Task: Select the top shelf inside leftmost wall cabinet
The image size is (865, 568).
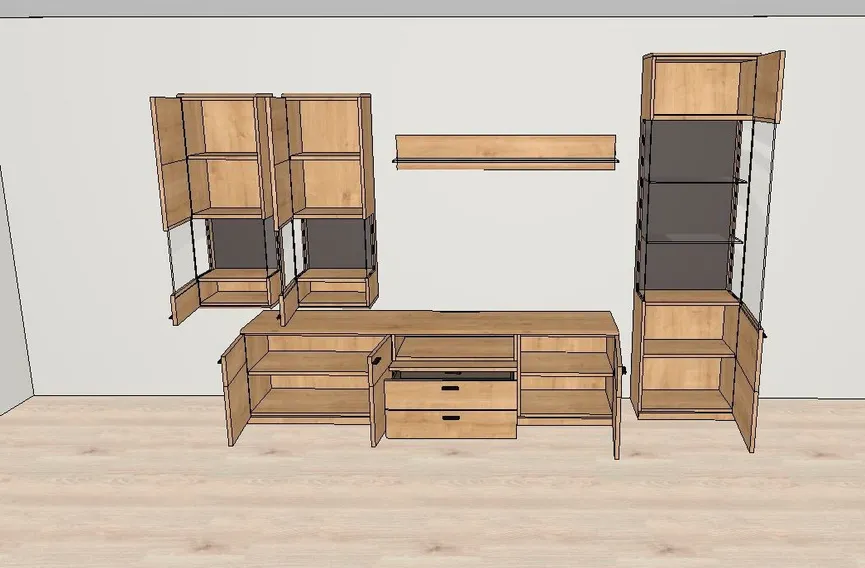Action: 224,156
